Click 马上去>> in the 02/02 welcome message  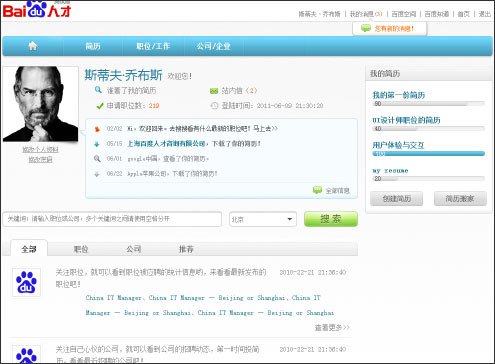[x=265, y=129]
